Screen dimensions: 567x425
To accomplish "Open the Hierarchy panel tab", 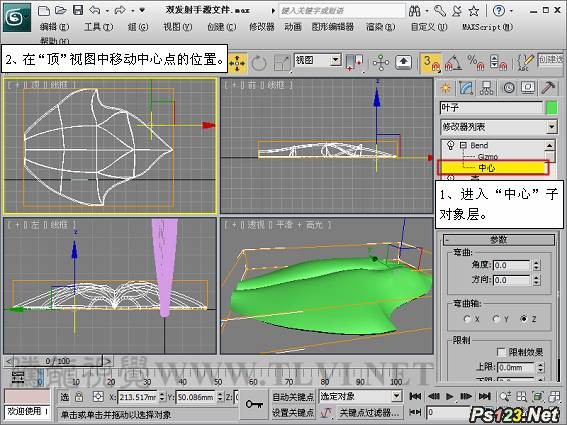I will coord(486,88).
